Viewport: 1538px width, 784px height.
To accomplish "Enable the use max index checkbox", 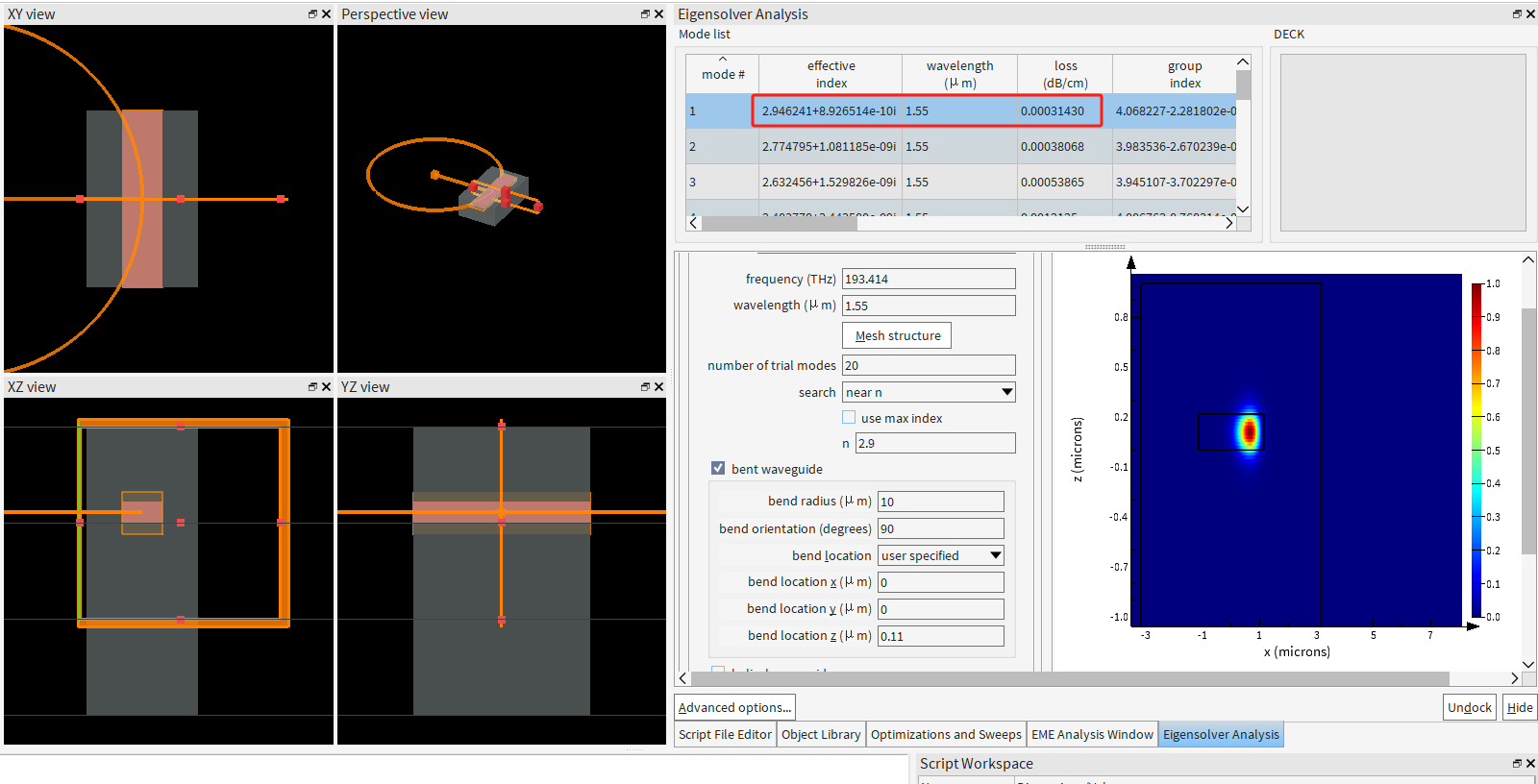I will click(x=849, y=417).
